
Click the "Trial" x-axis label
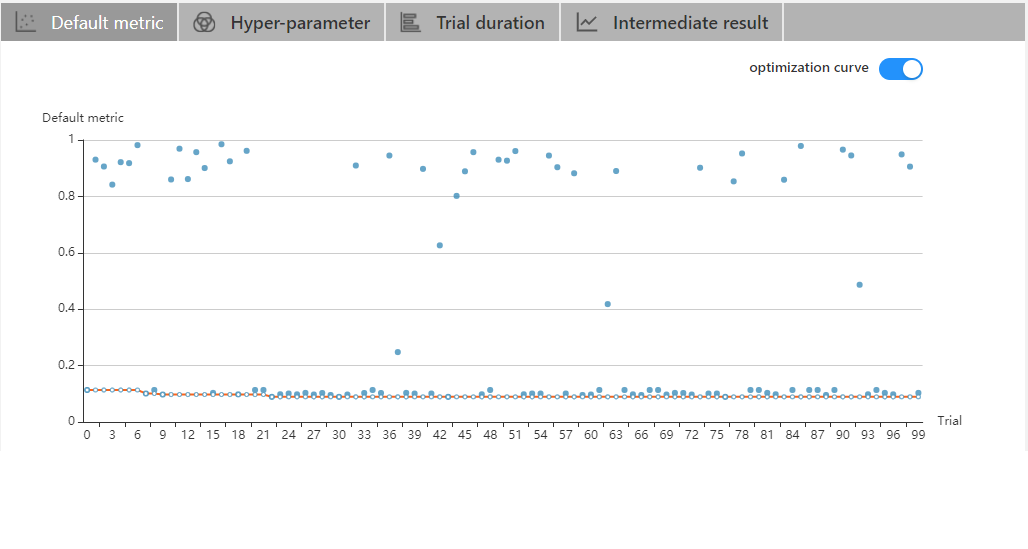pos(949,421)
